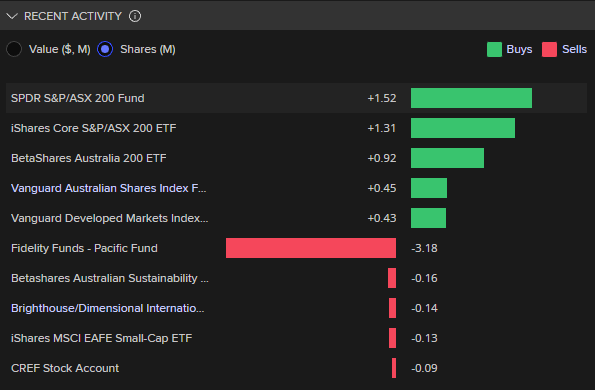This screenshot has height=390, width=595.
Task: Select the SPDR S&P/ASX 200 Fund row
Action: [296, 98]
